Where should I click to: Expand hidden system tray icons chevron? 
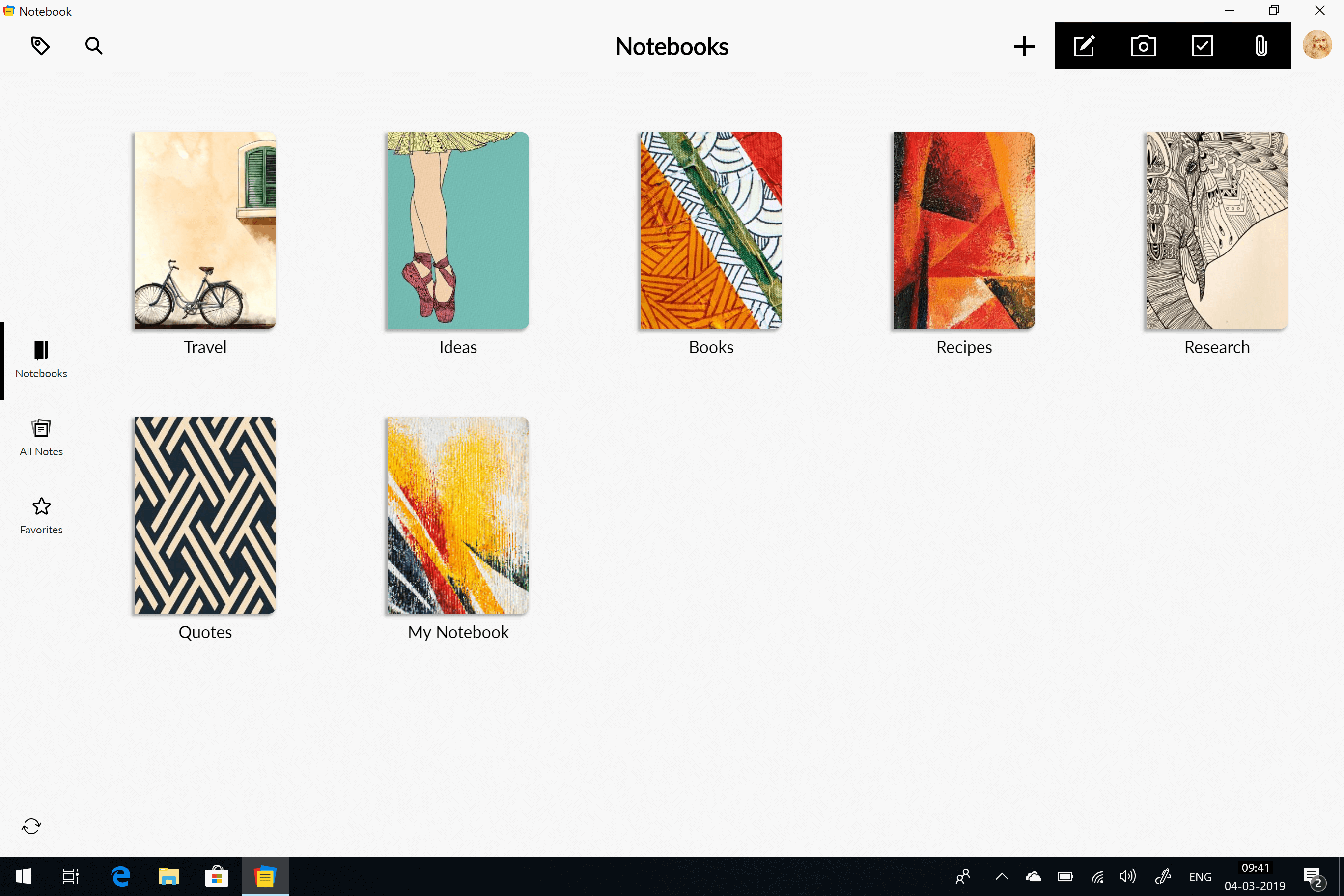pyautogui.click(x=1002, y=876)
